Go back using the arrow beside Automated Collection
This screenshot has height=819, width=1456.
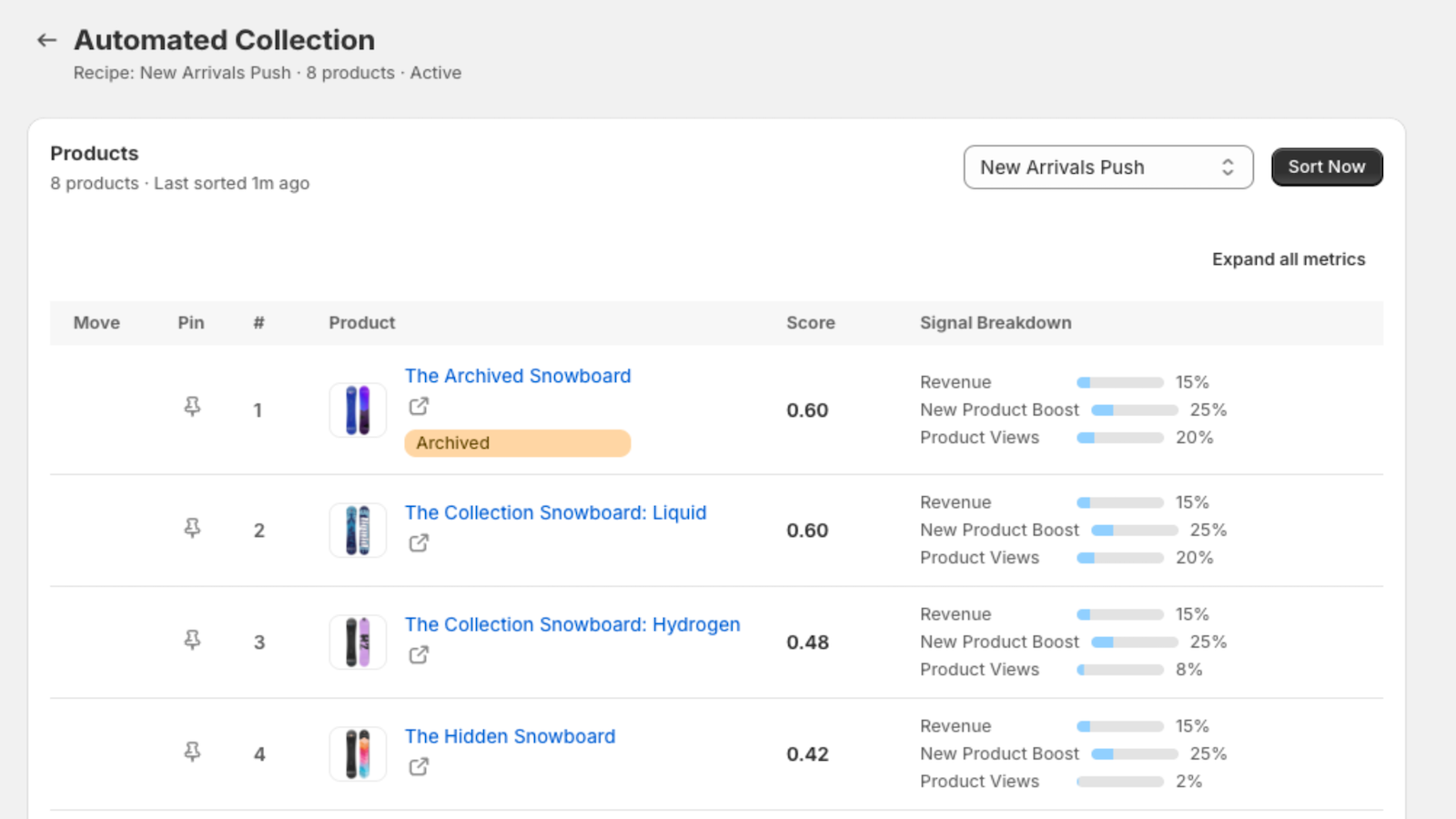tap(46, 40)
